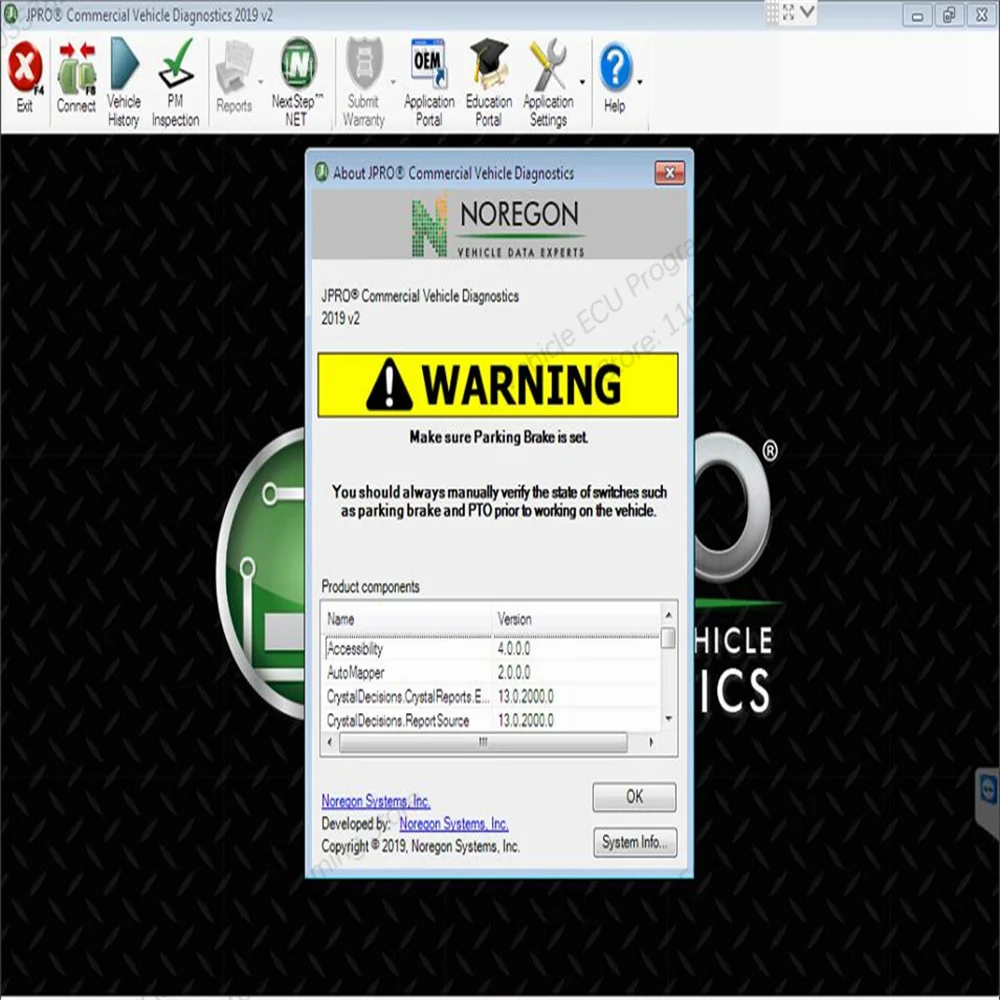Open NextStep NET icon

tap(298, 64)
